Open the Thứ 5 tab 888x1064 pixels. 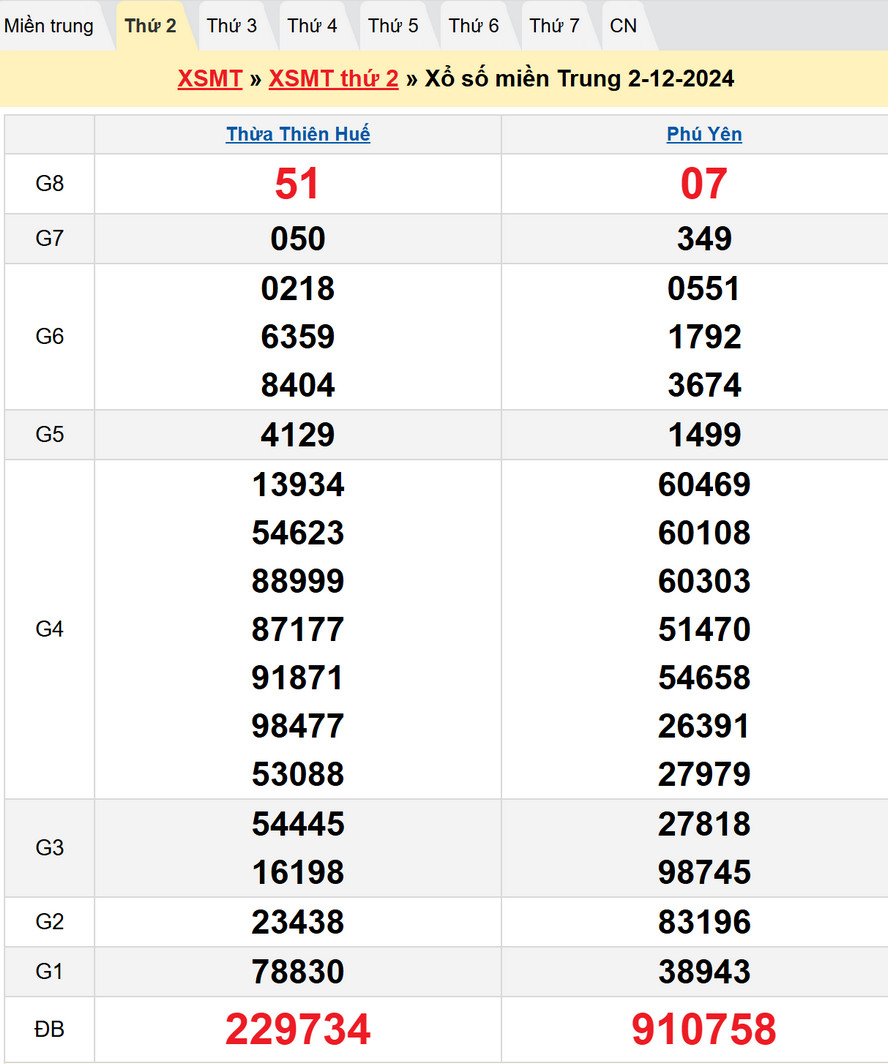click(393, 26)
